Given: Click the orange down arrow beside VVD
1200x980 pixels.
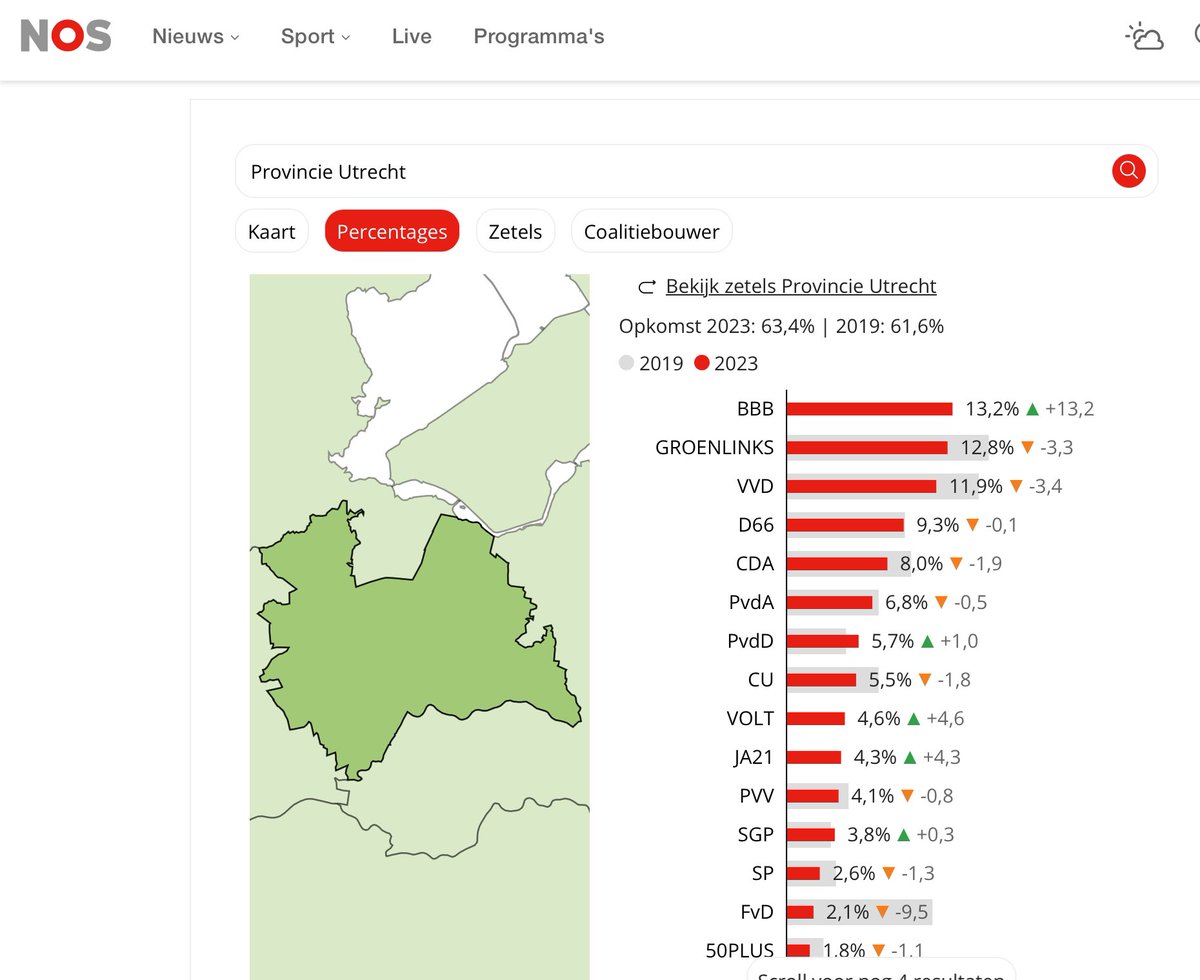Looking at the screenshot, I should click(1016, 487).
